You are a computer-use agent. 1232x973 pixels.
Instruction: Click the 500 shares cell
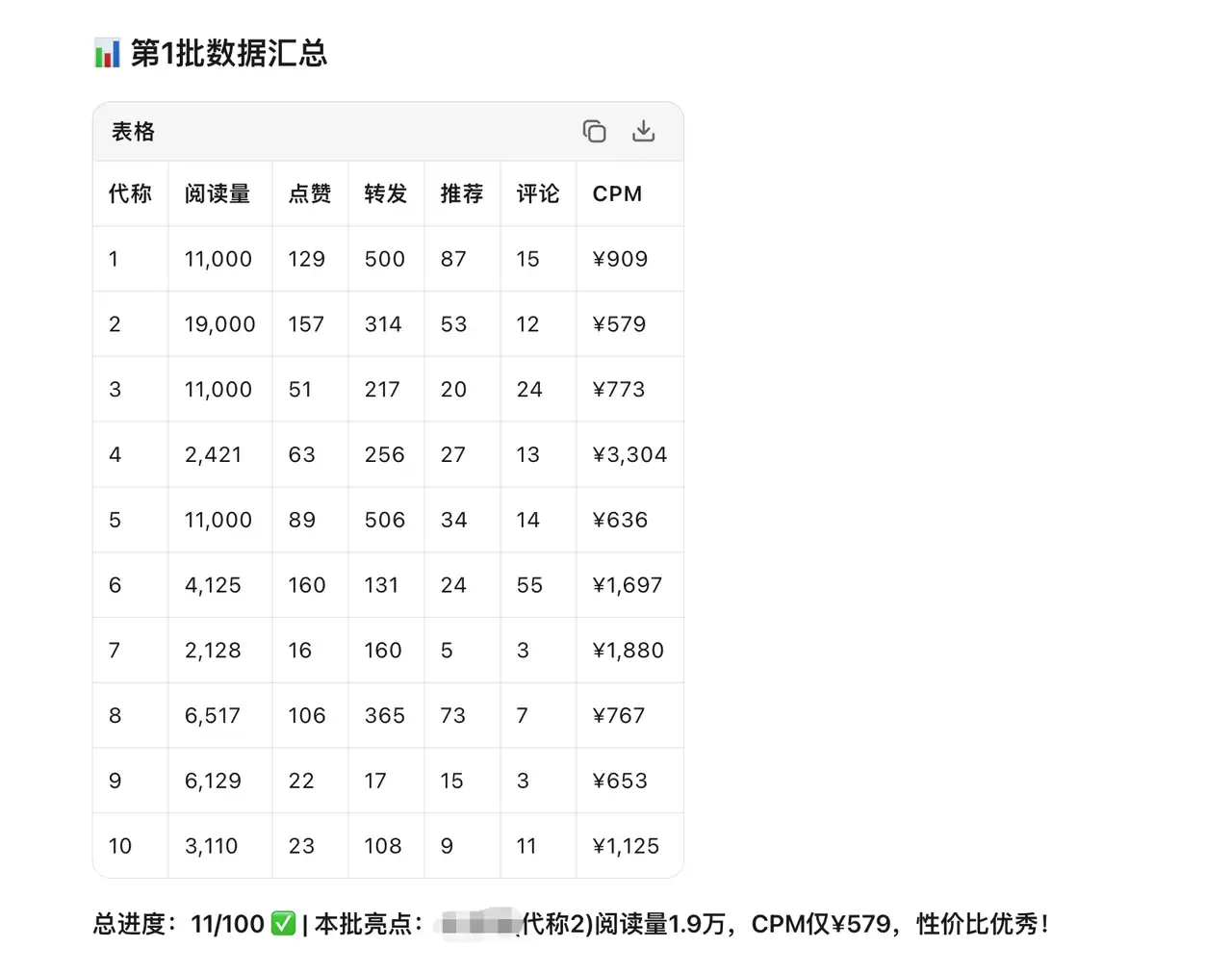pos(384,259)
